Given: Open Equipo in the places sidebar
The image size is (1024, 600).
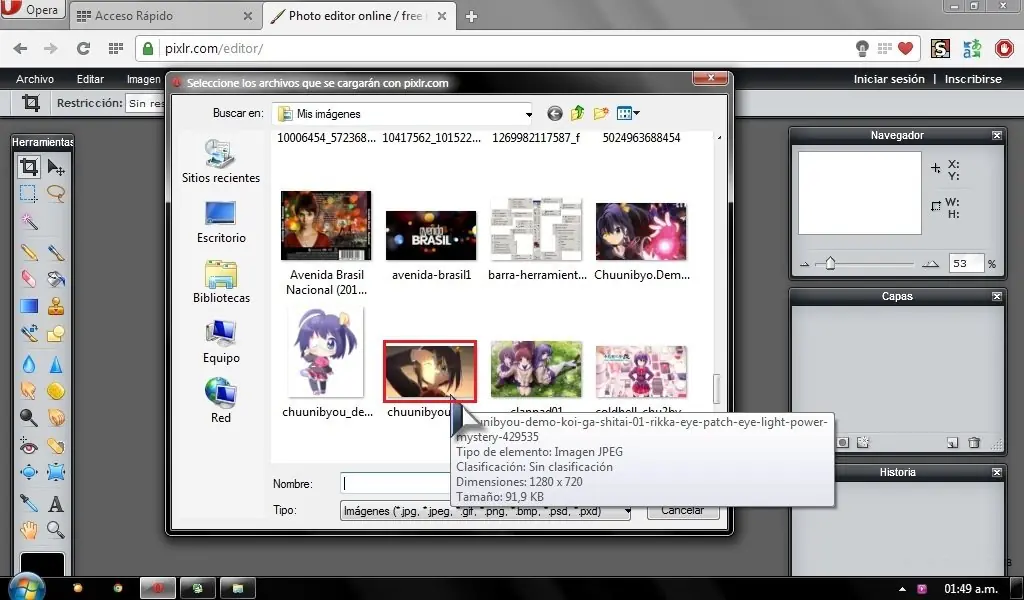Looking at the screenshot, I should 221,342.
